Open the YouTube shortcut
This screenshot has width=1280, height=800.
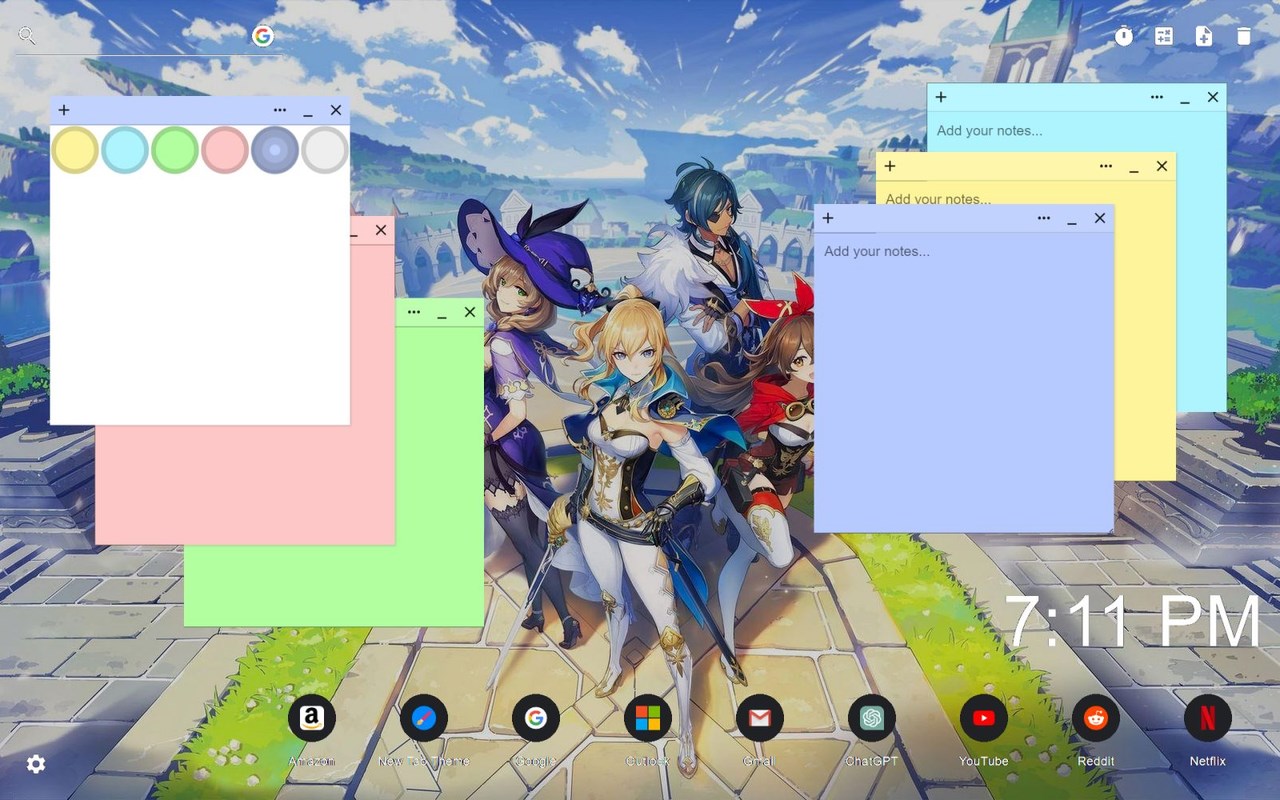pyautogui.click(x=984, y=718)
